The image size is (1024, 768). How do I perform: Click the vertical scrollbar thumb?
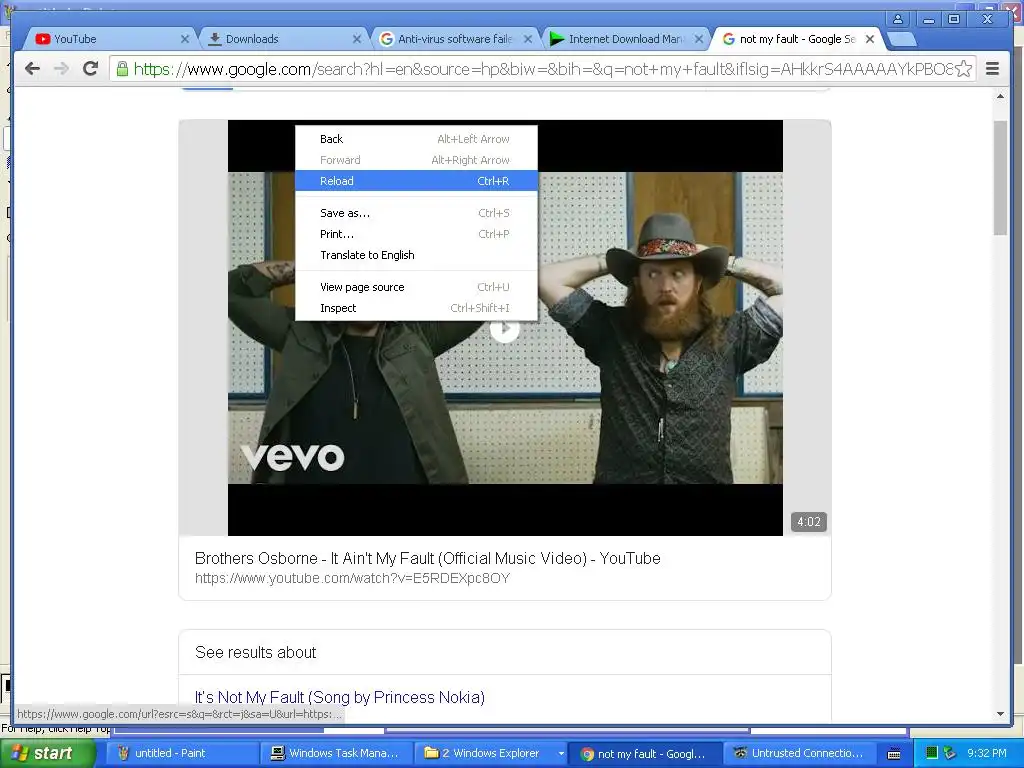[x=1000, y=178]
